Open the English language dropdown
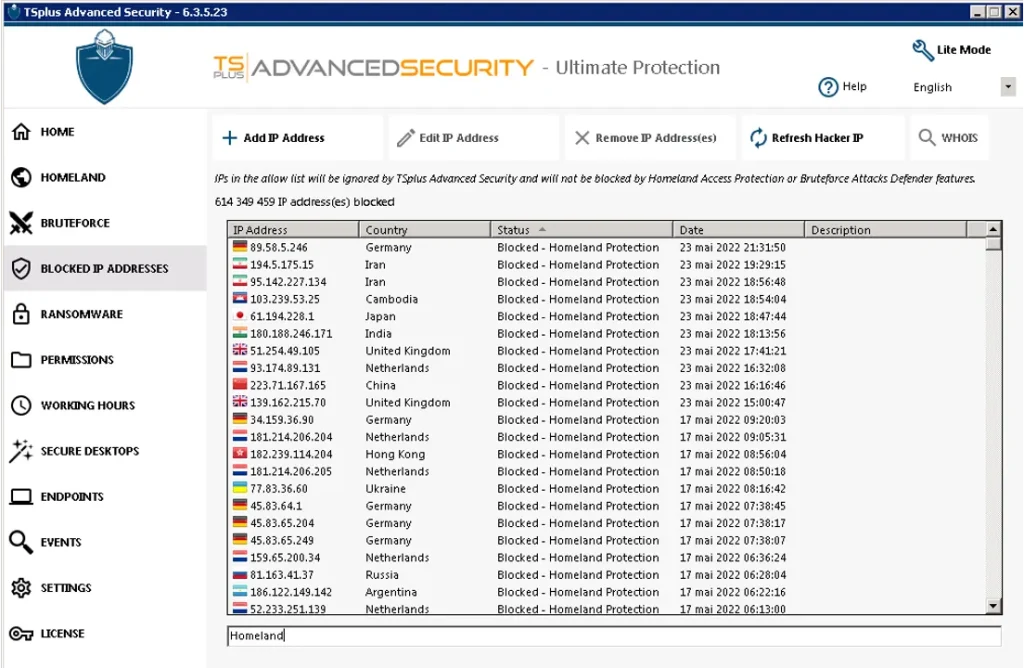 click(1007, 87)
